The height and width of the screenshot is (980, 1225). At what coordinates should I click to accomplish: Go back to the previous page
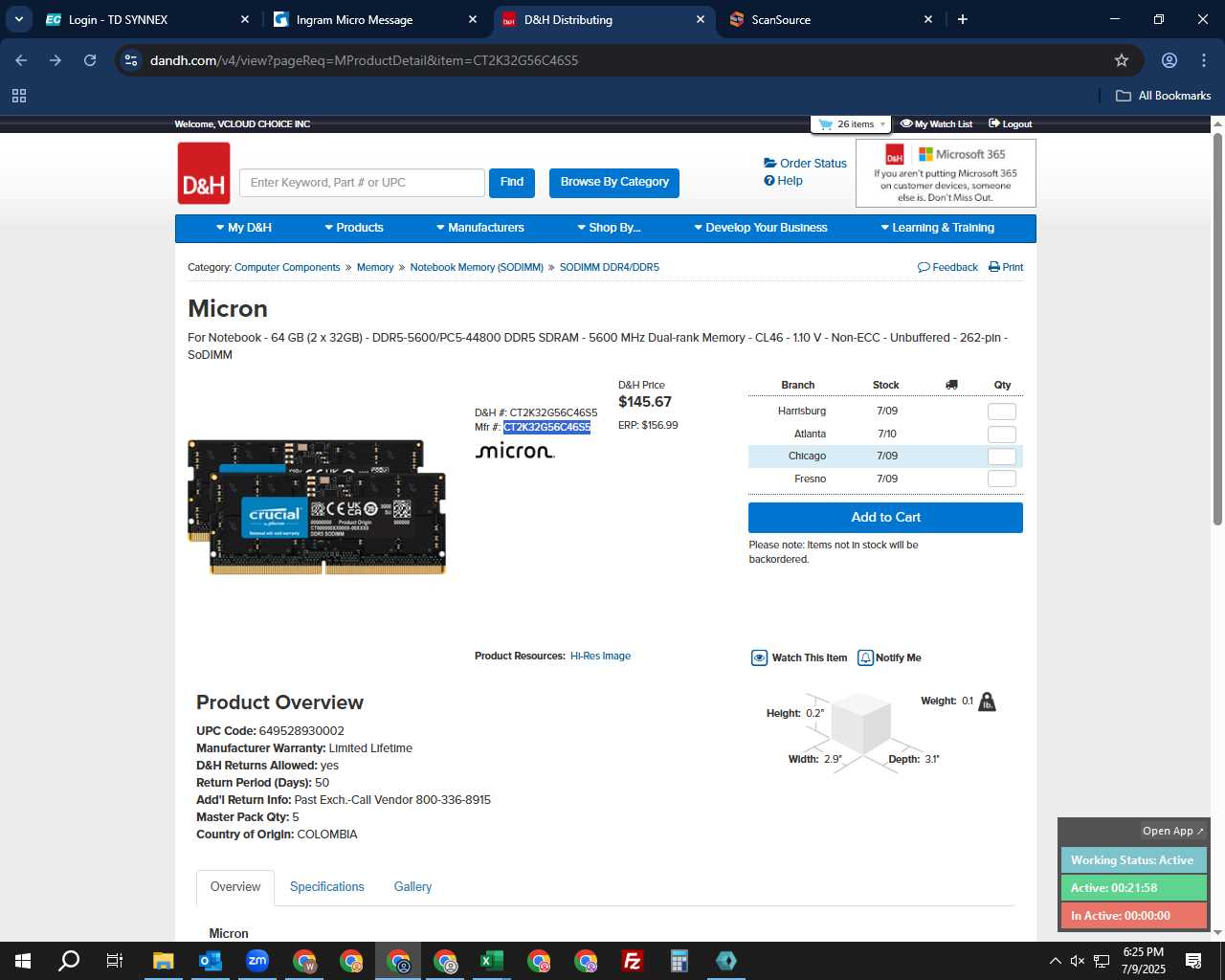point(21,60)
